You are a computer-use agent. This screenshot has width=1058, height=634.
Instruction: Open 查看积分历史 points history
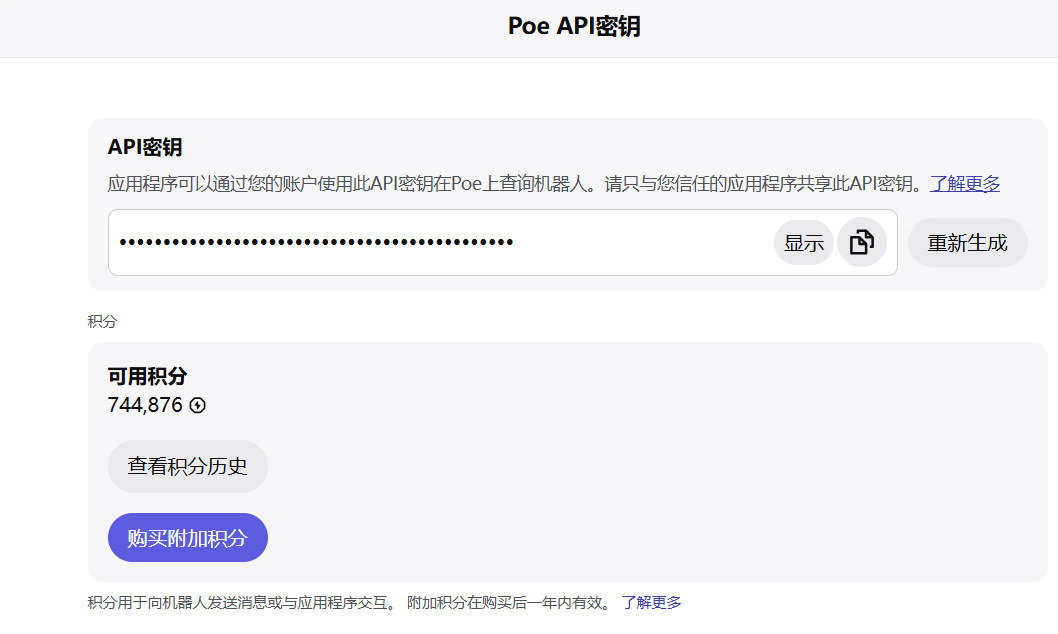[188, 466]
